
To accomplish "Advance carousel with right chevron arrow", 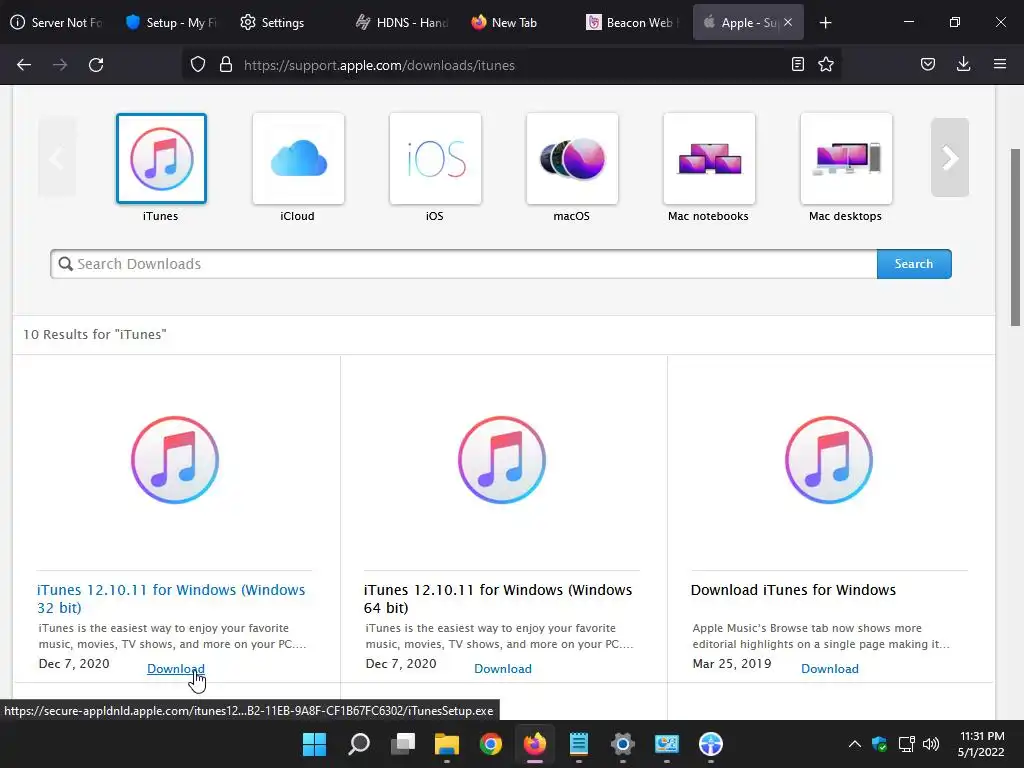I will (x=950, y=157).
